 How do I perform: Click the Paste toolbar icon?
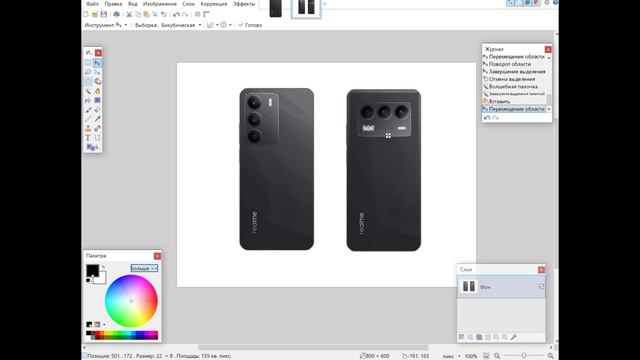(x=146, y=14)
